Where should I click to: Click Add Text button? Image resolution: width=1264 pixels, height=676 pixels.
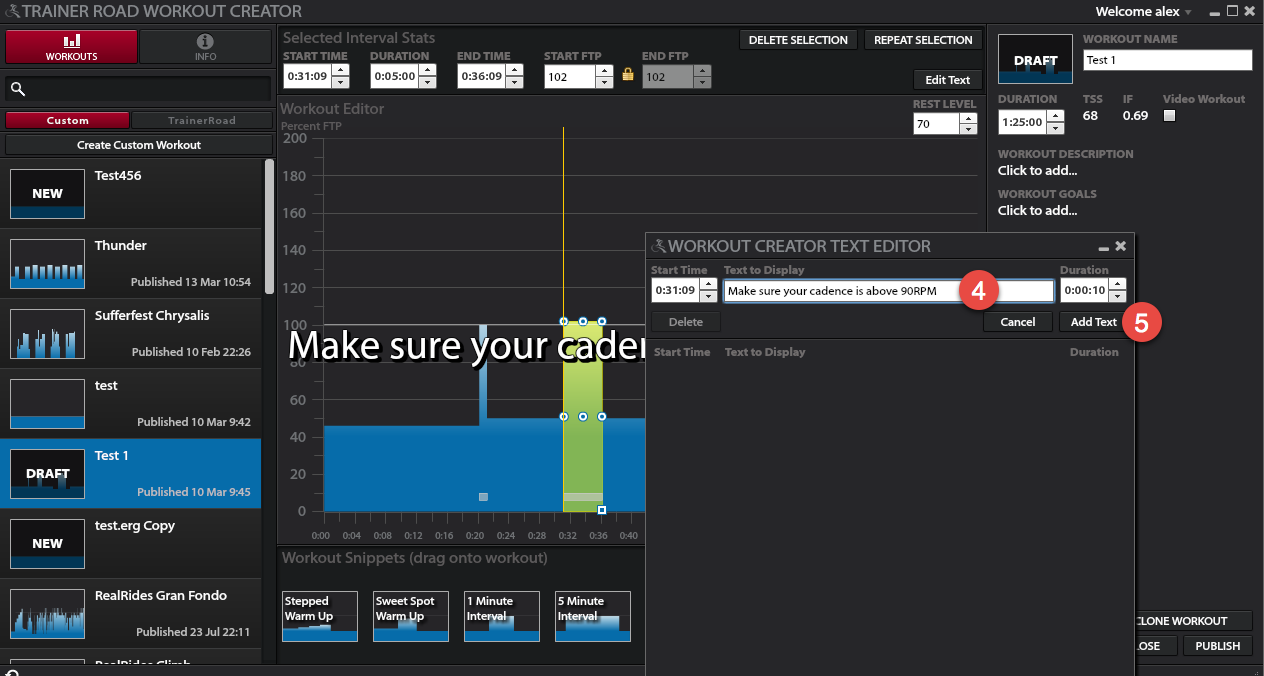coord(1094,322)
